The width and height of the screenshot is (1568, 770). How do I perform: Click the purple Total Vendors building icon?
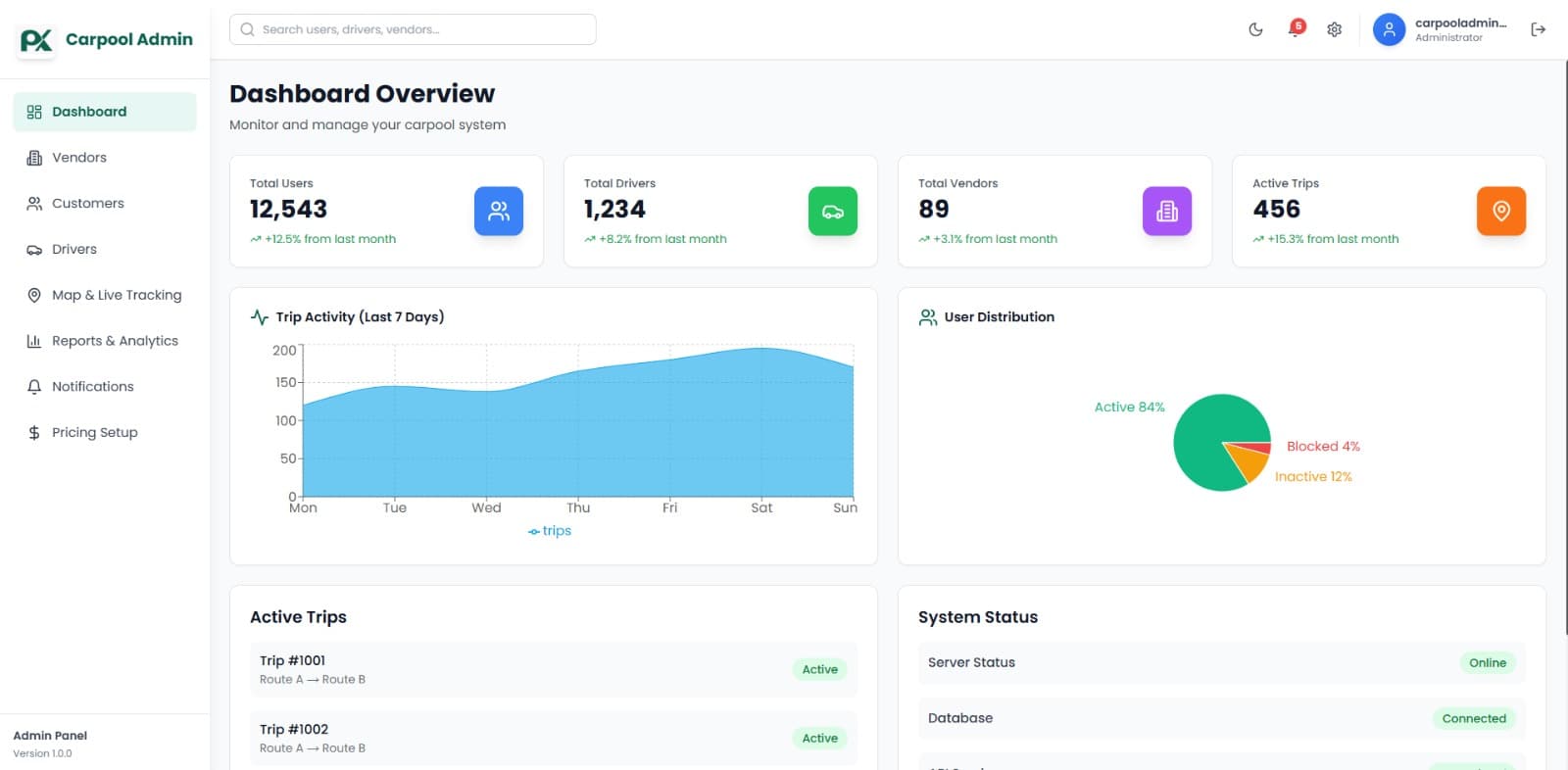point(1167,211)
